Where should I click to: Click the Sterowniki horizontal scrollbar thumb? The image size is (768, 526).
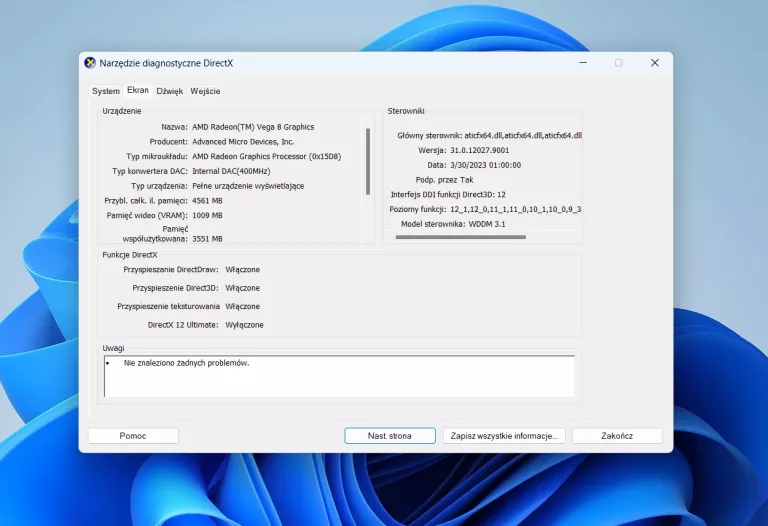461,237
